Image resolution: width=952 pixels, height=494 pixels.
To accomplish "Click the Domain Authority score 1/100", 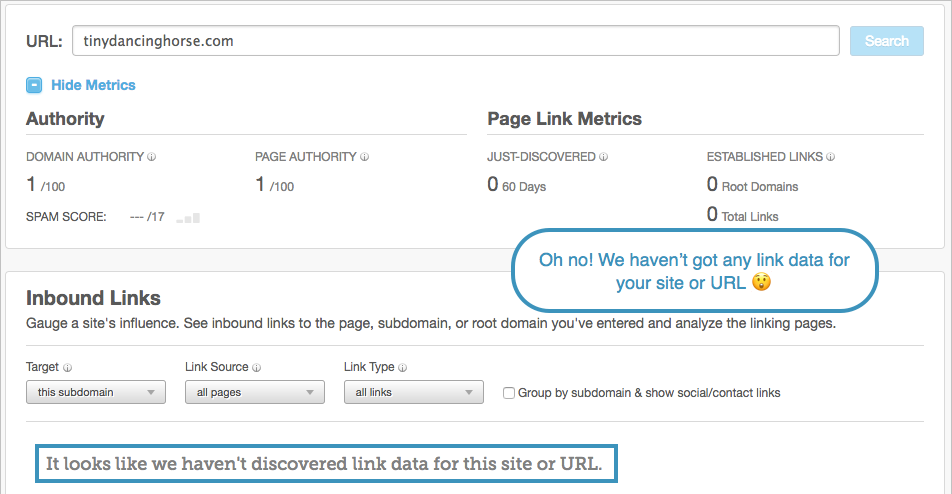I will [46, 184].
